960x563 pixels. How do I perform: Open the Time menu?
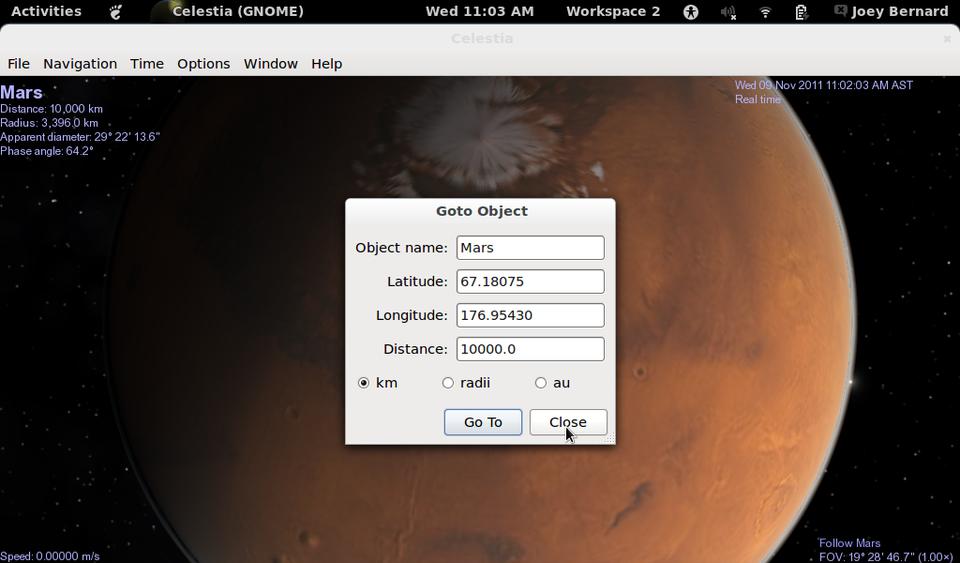[147, 64]
